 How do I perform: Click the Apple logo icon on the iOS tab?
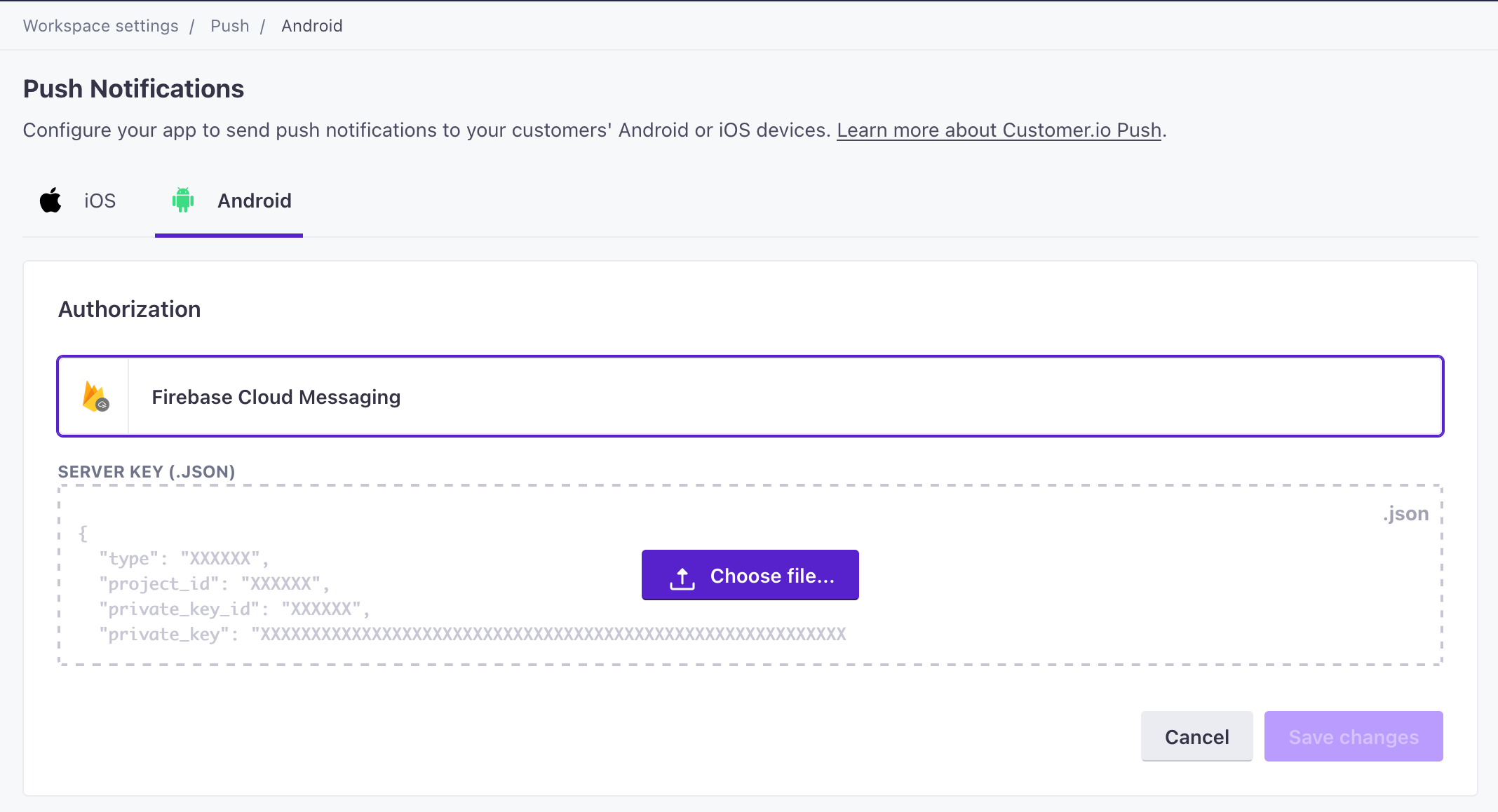(x=50, y=201)
